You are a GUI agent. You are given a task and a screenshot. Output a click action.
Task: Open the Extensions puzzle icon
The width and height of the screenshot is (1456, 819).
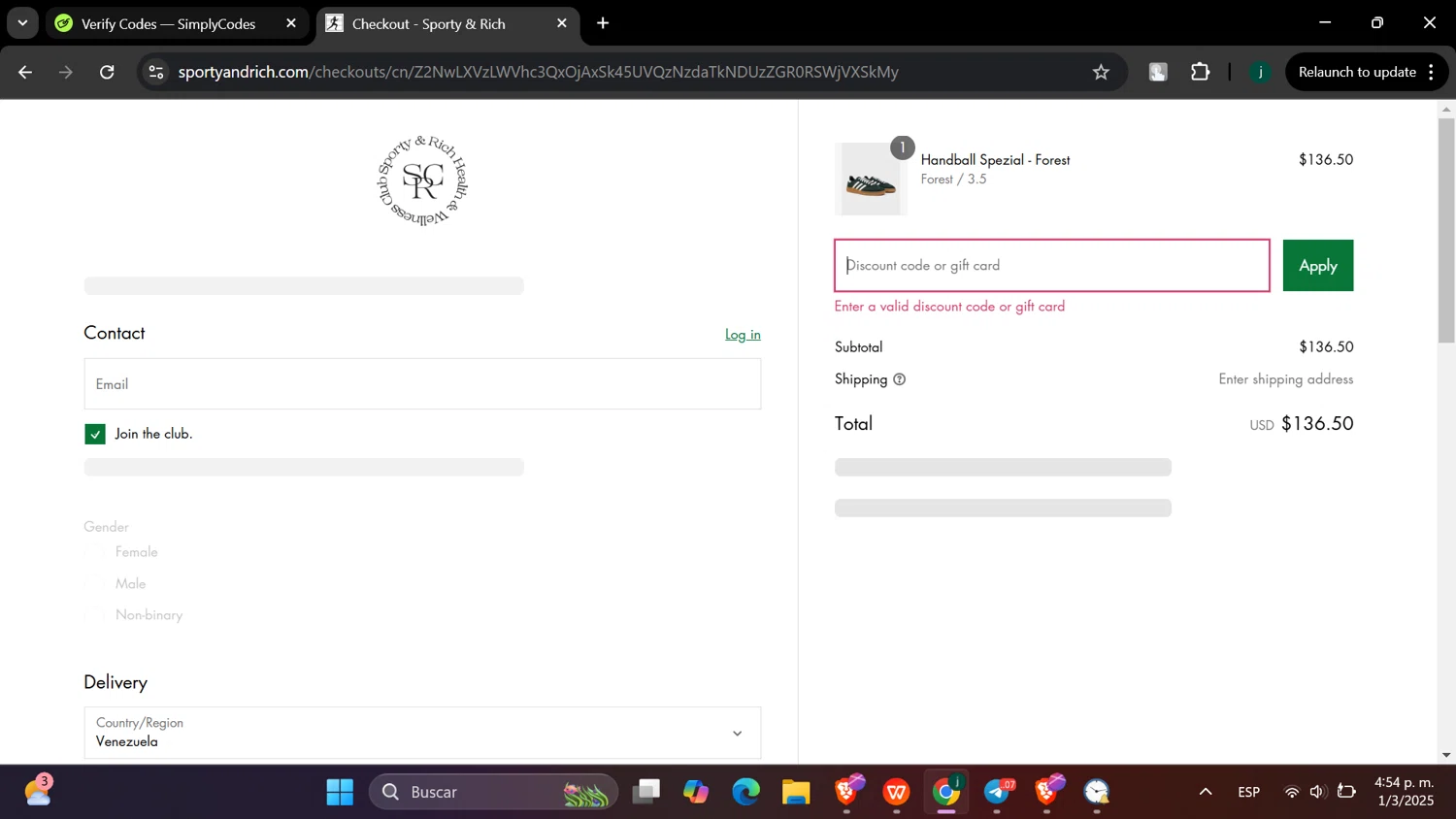pos(1201,72)
